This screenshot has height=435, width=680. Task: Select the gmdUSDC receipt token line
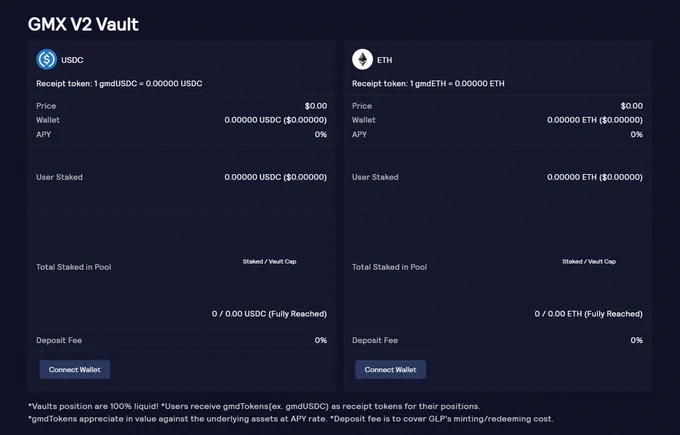[119, 83]
